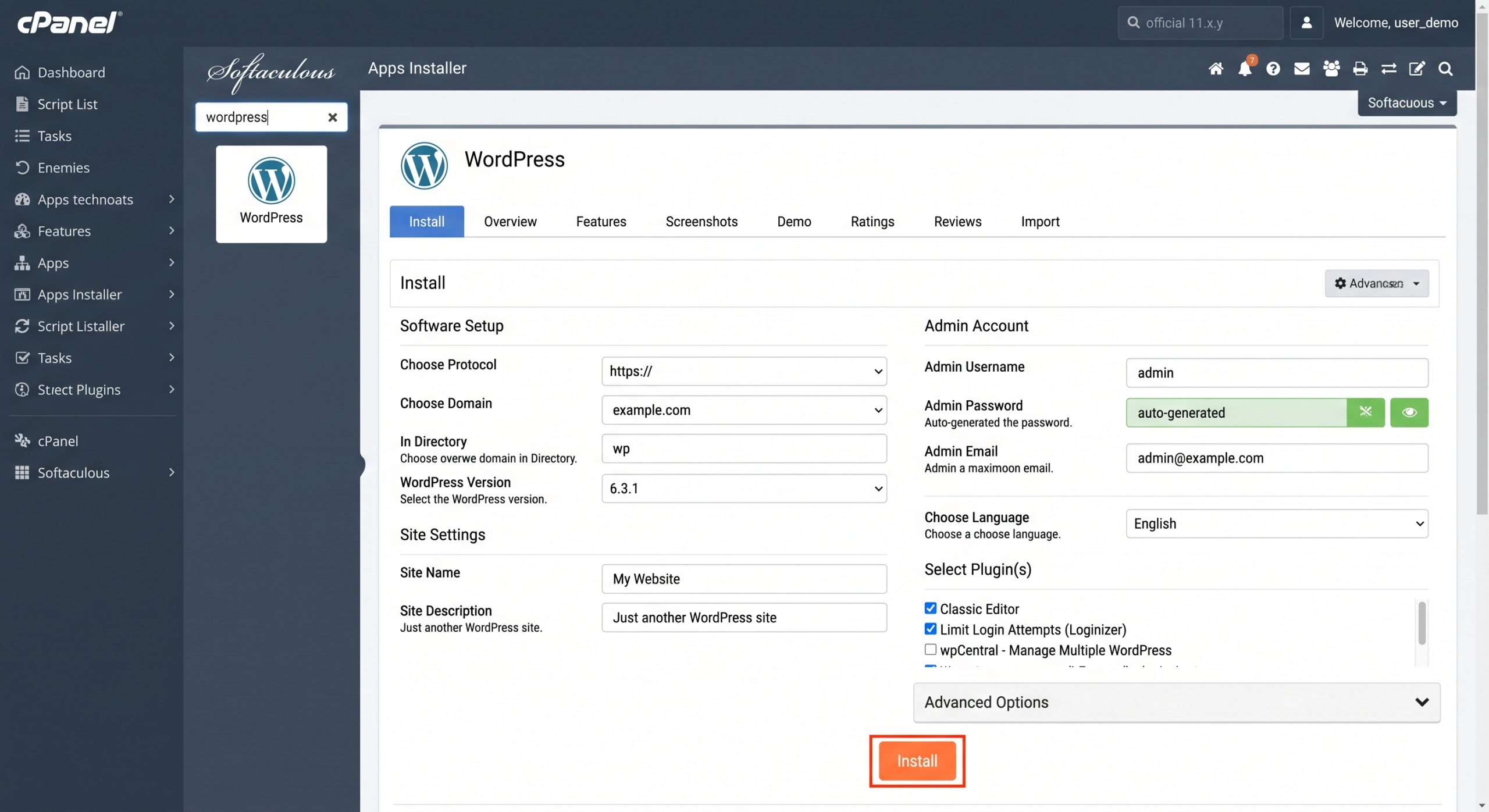Generate random admin password key icon
The width and height of the screenshot is (1489, 812).
(1365, 412)
